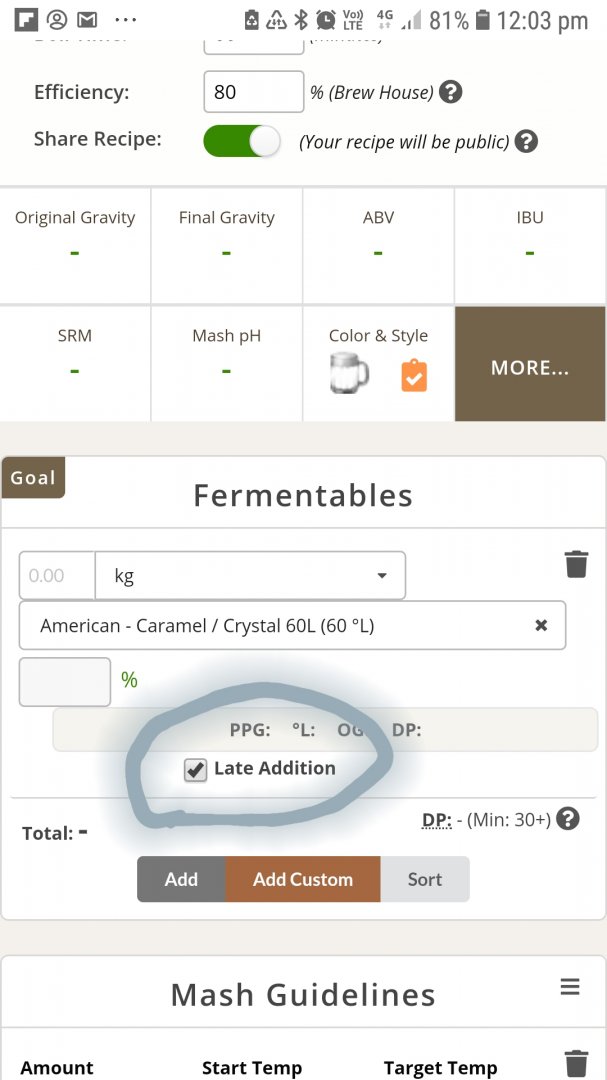Delete the fermentable with trash icon

(x=576, y=564)
